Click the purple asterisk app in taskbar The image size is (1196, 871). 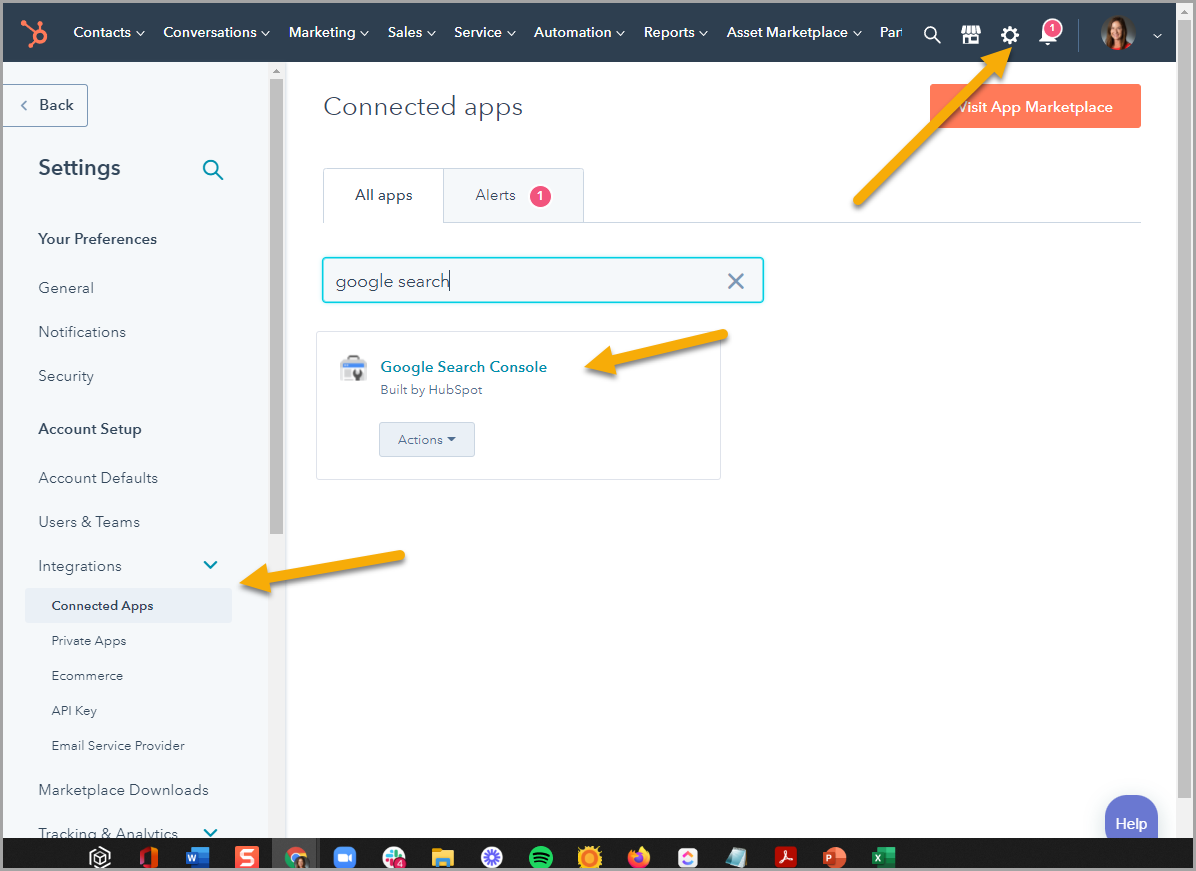492,857
